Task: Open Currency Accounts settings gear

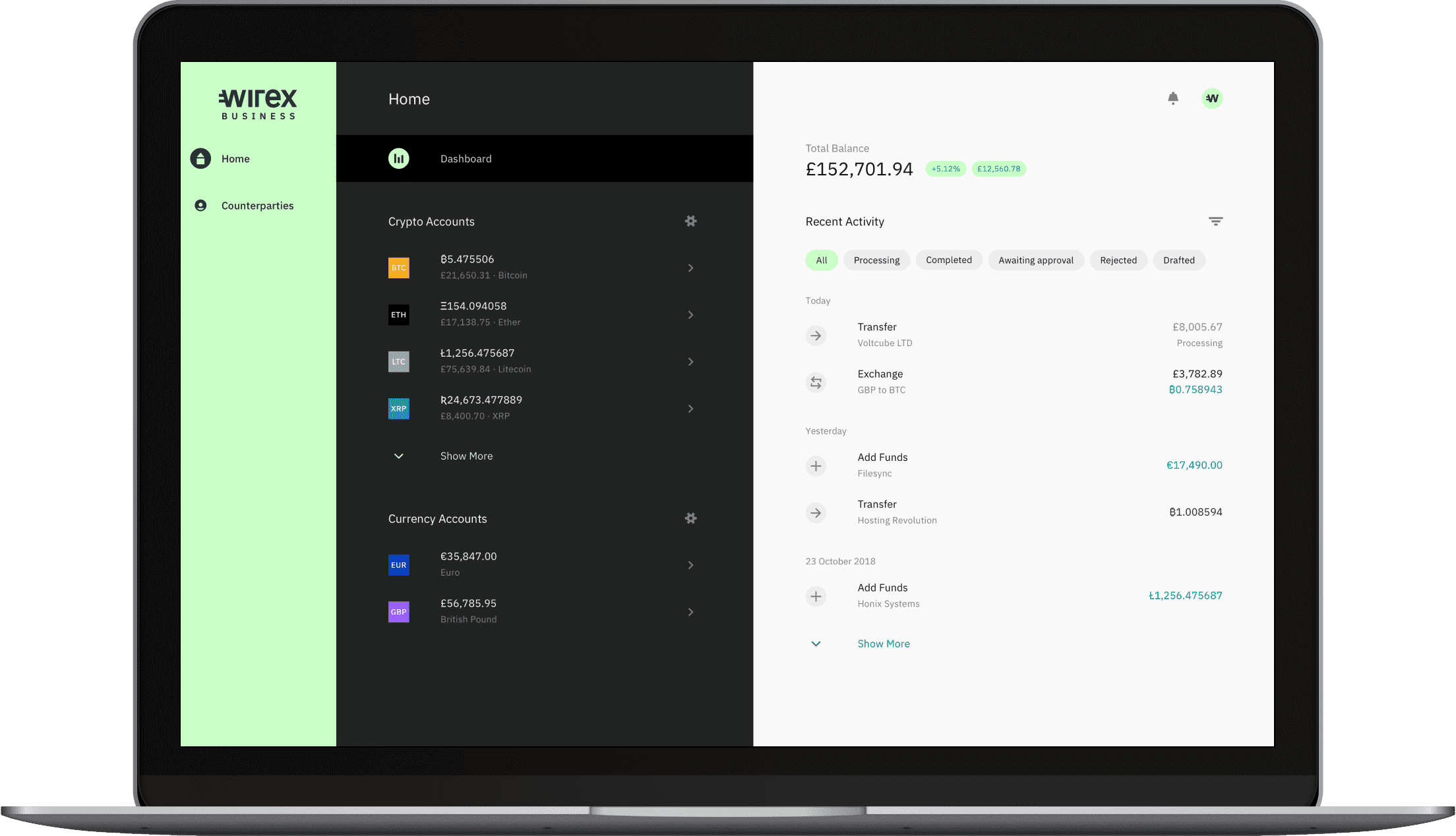Action: [690, 518]
